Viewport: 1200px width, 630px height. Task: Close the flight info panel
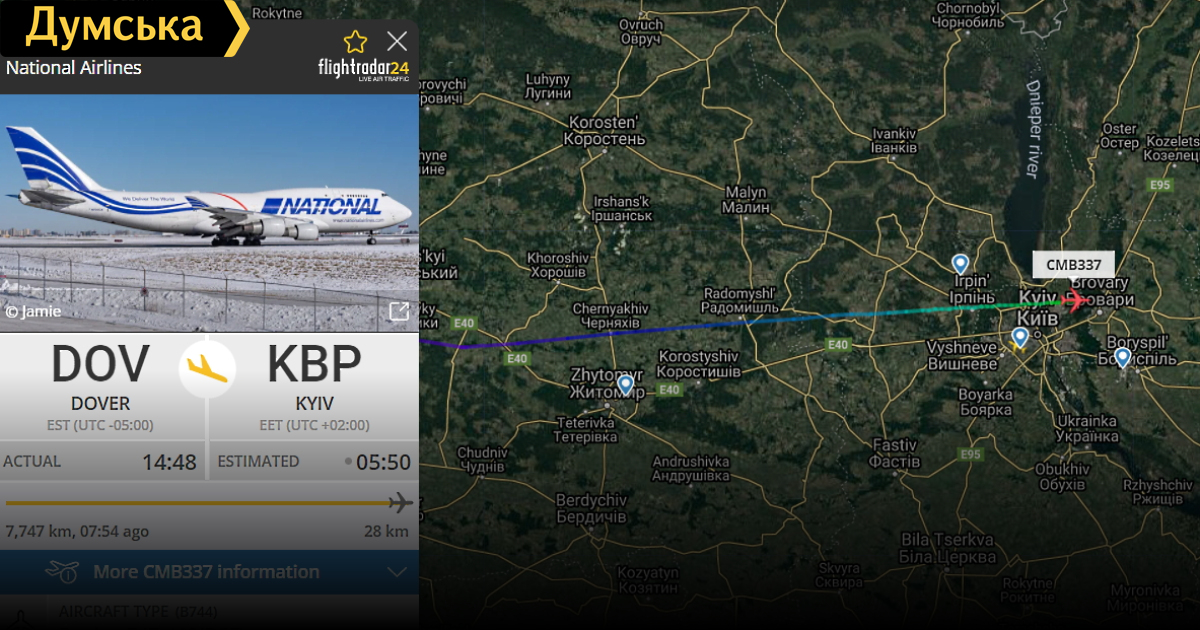[x=397, y=41]
